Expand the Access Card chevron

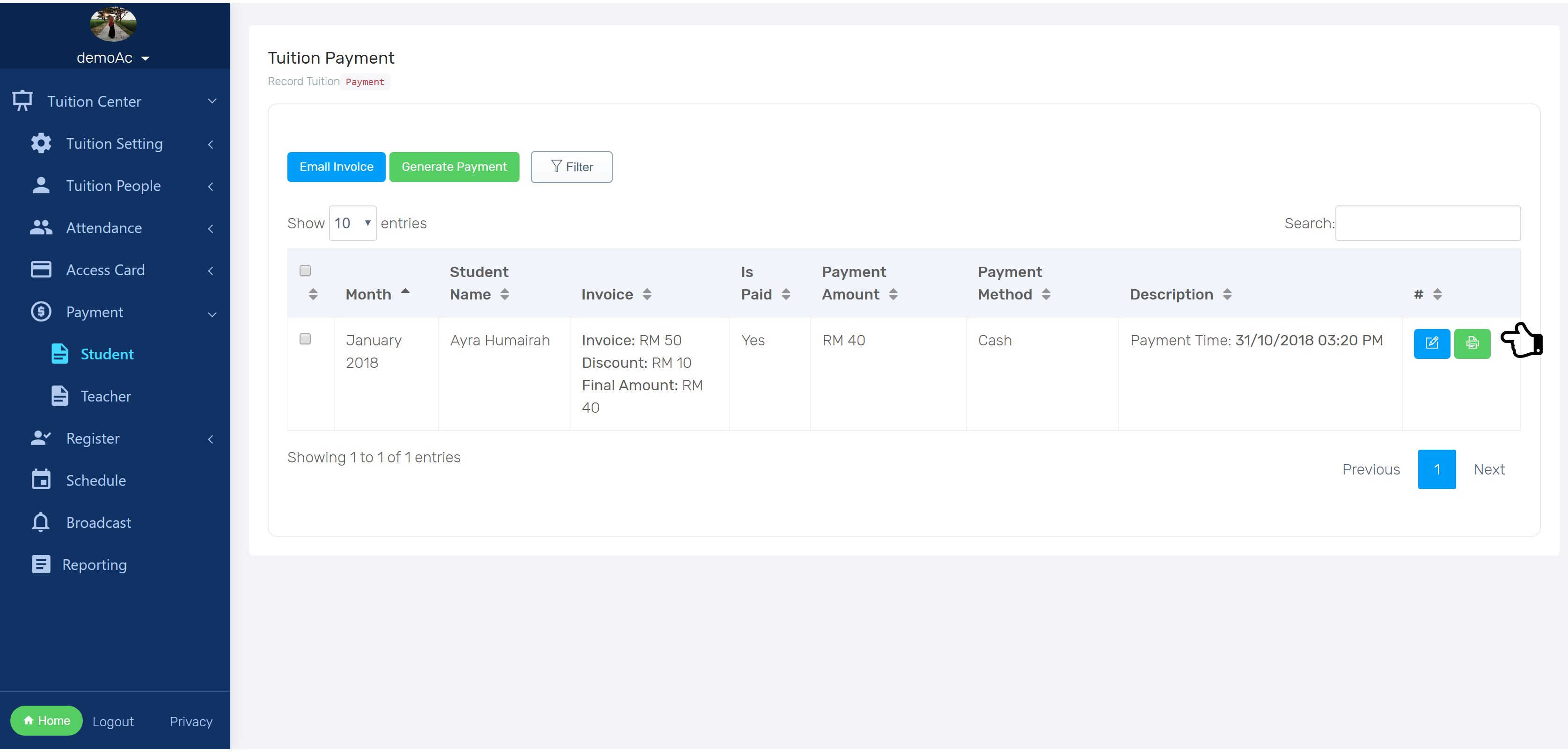(x=211, y=270)
